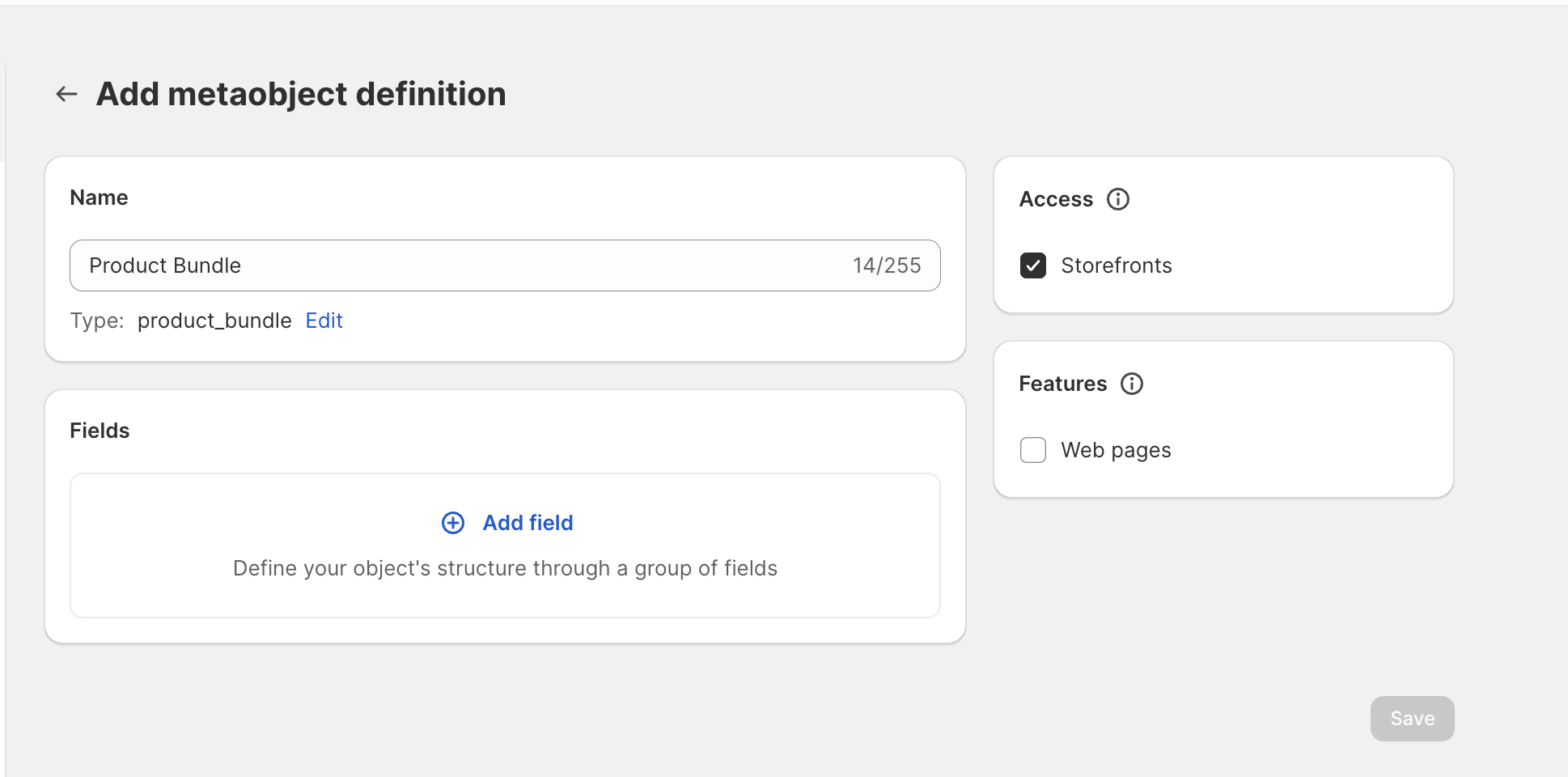
Task: Click the Add metaobject definition page heading
Action: [x=301, y=94]
